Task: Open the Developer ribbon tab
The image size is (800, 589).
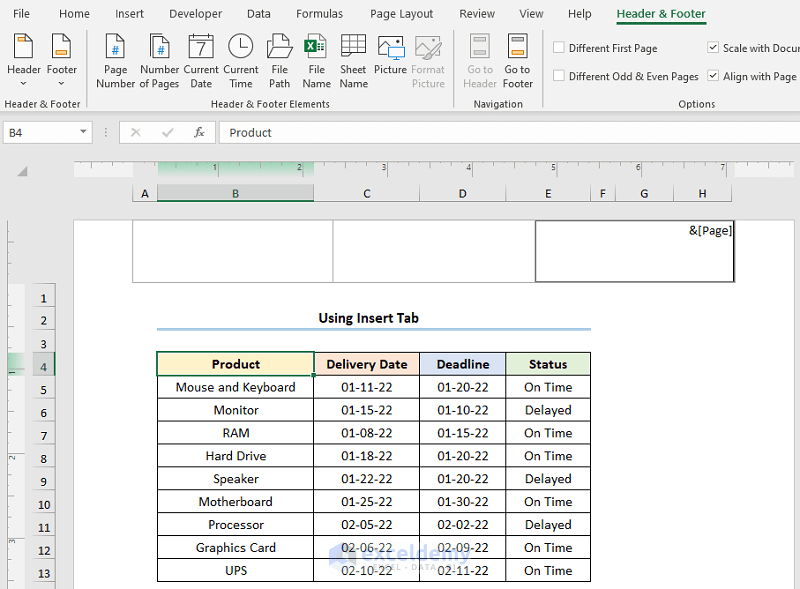Action: (195, 14)
